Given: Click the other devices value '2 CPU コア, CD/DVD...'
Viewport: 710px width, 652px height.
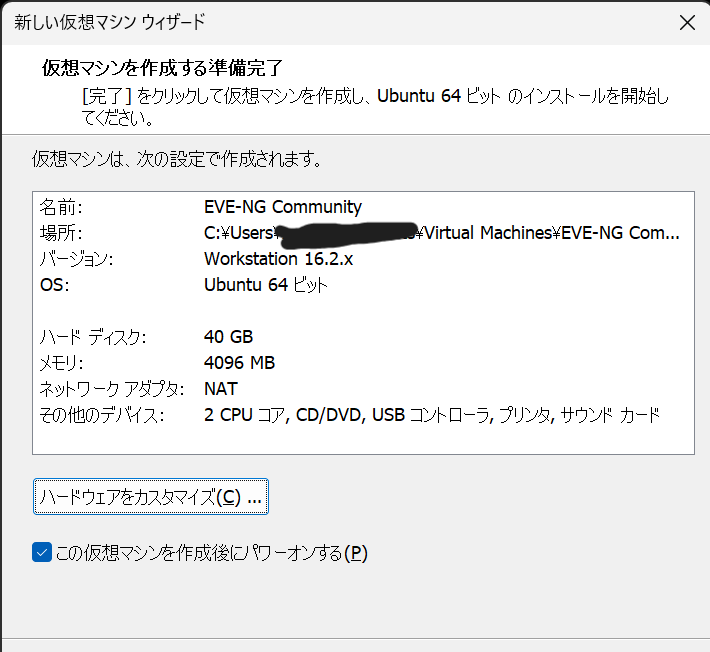Looking at the screenshot, I should 432,415.
